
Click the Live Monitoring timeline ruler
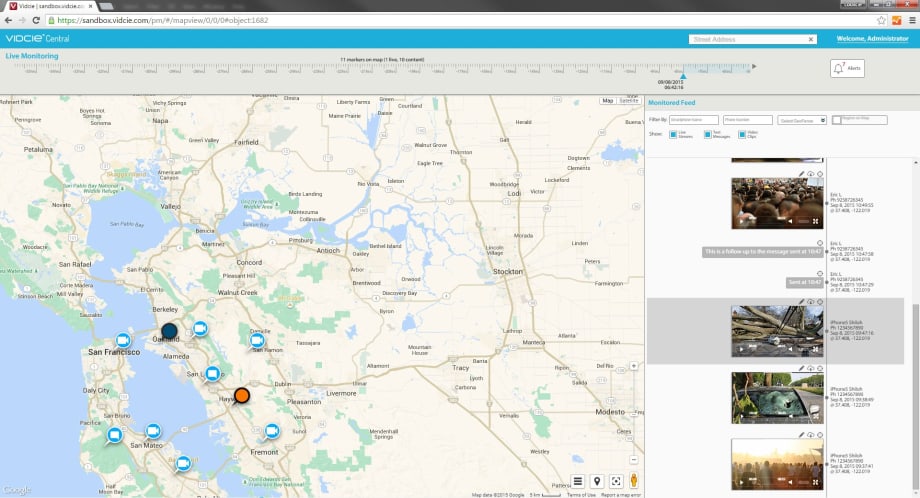click(381, 68)
